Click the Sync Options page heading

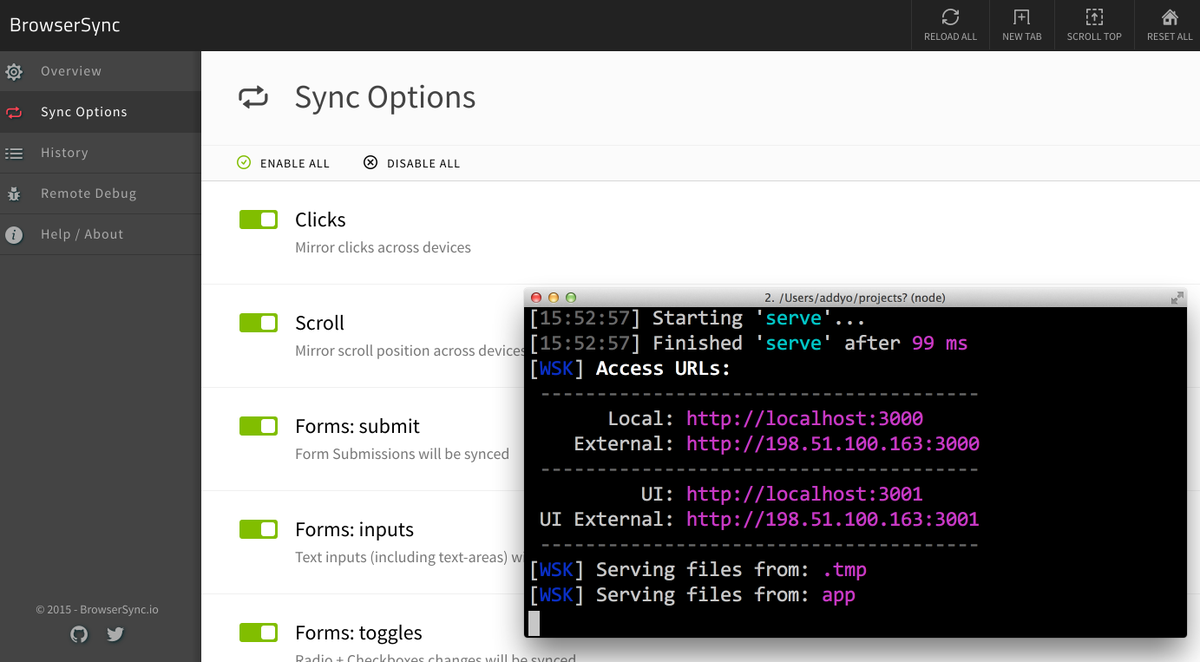pos(385,97)
